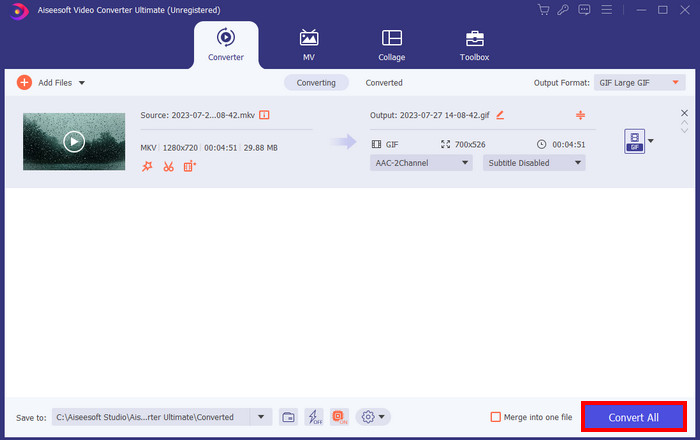Switch to the MV tab
The width and height of the screenshot is (700, 440).
308,45
